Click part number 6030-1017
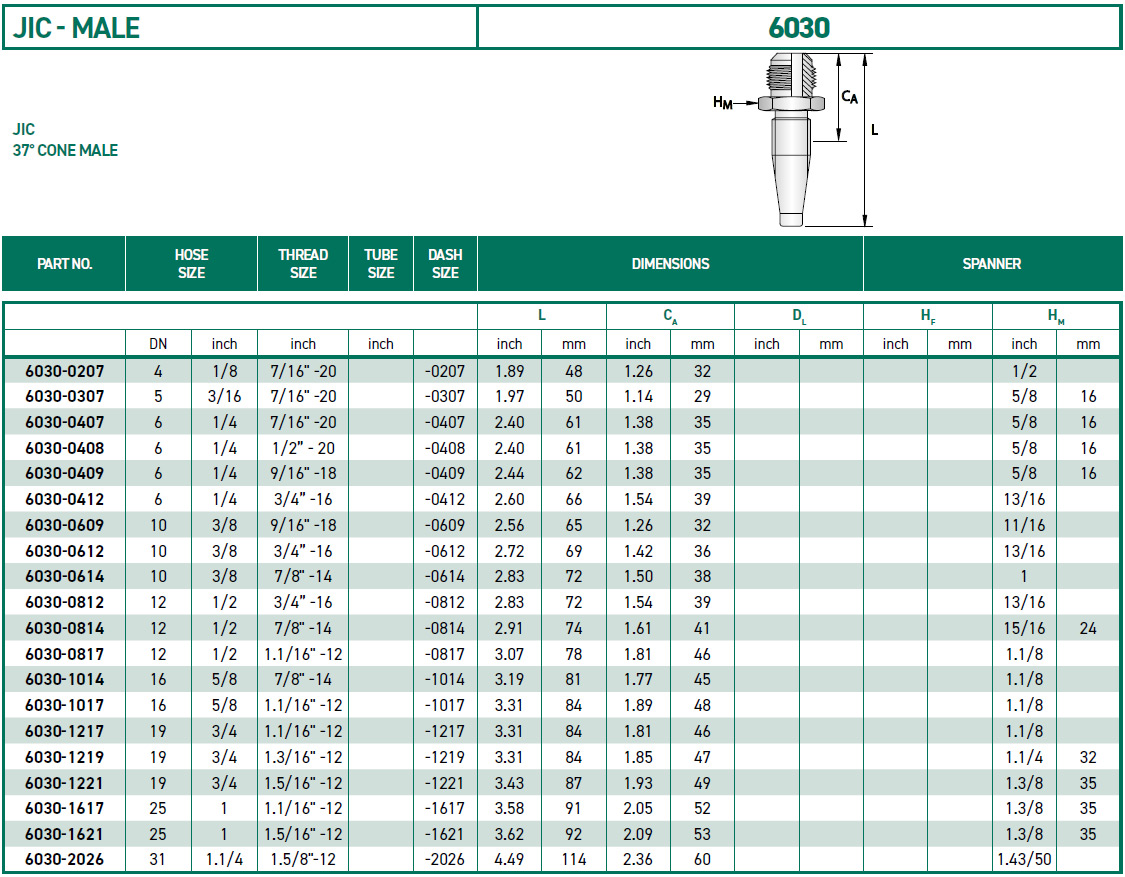 (65, 705)
